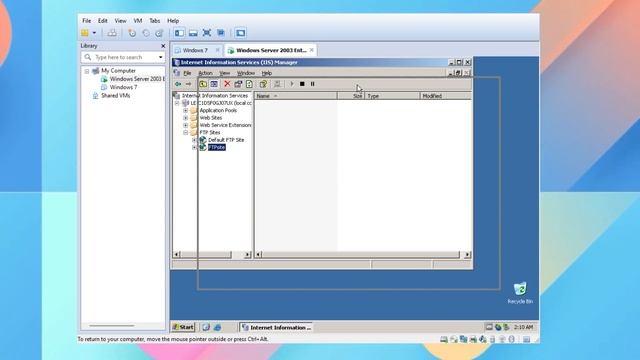Select the Windows Server 2003 Ent... tab
640x360 pixels.
coord(271,50)
